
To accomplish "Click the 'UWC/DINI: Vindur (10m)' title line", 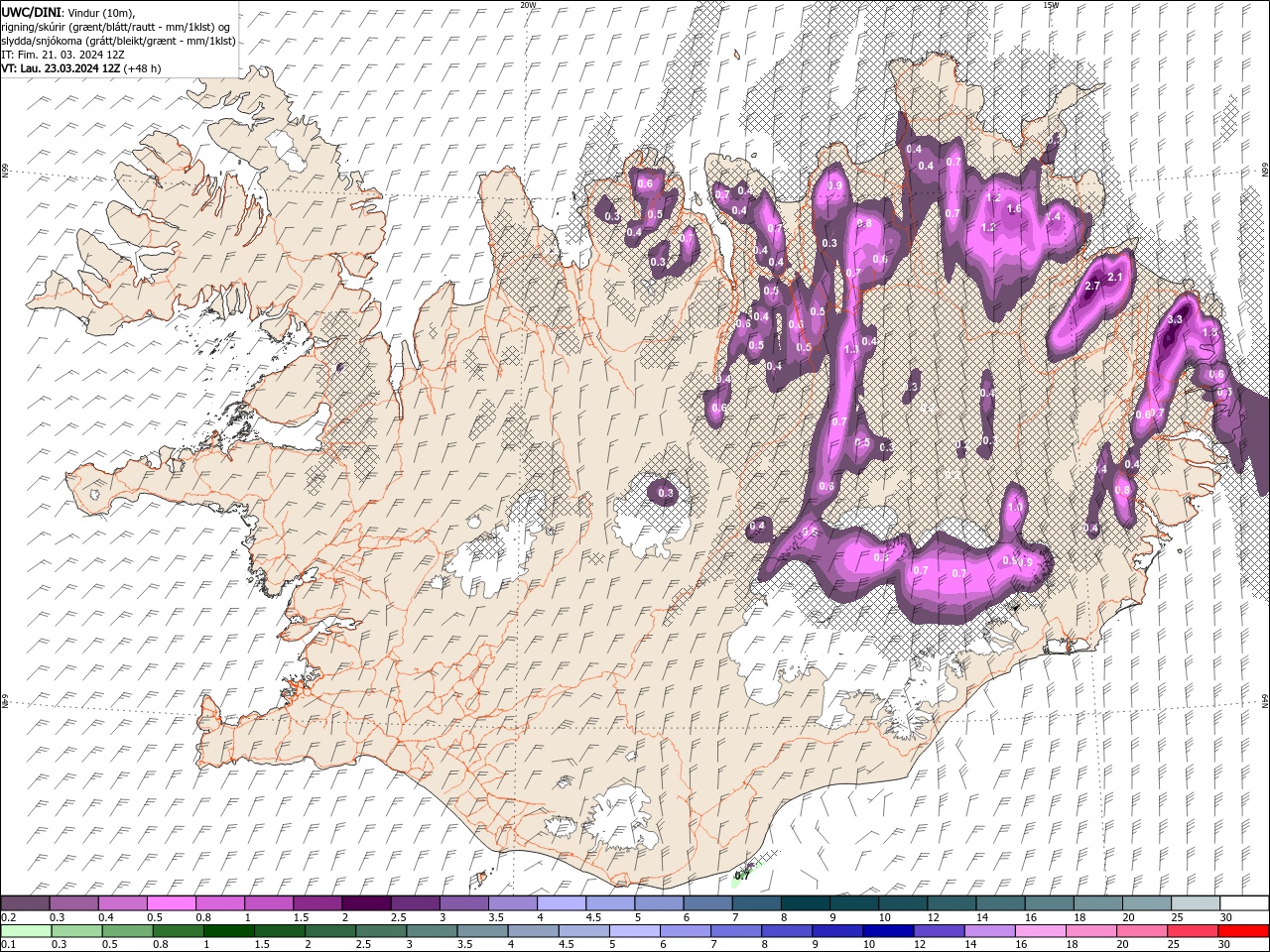I will [x=67, y=12].
